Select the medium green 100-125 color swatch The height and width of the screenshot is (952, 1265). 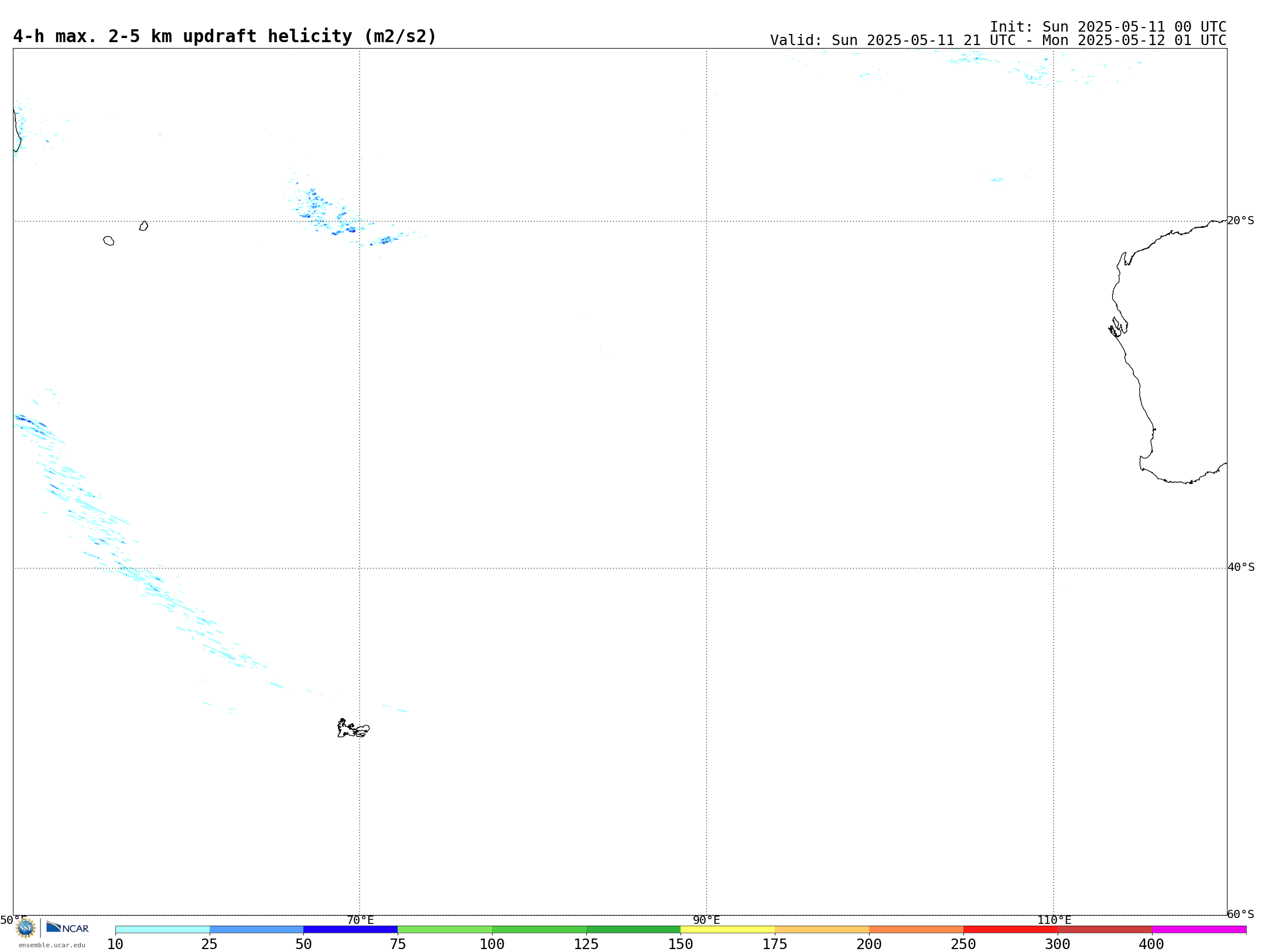[x=539, y=929]
